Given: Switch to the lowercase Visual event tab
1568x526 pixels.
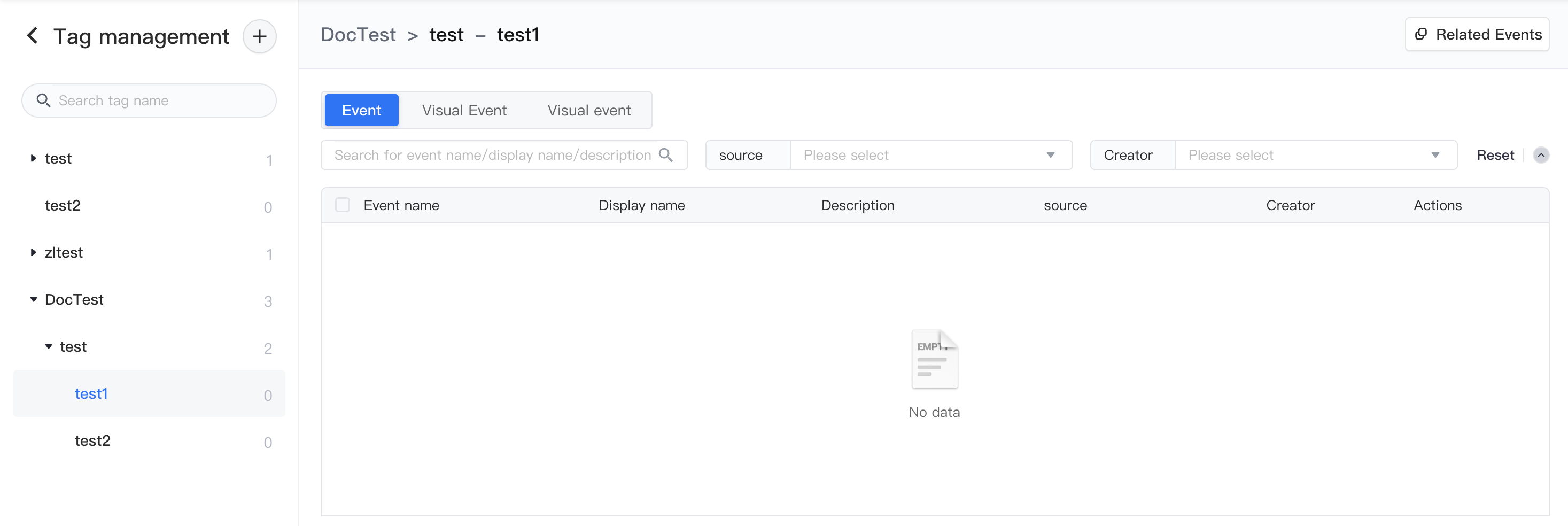Looking at the screenshot, I should click(x=589, y=110).
